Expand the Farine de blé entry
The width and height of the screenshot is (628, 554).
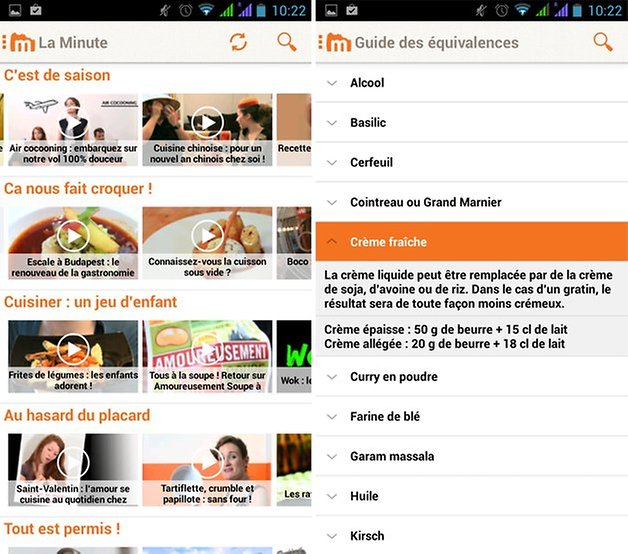pyautogui.click(x=472, y=417)
